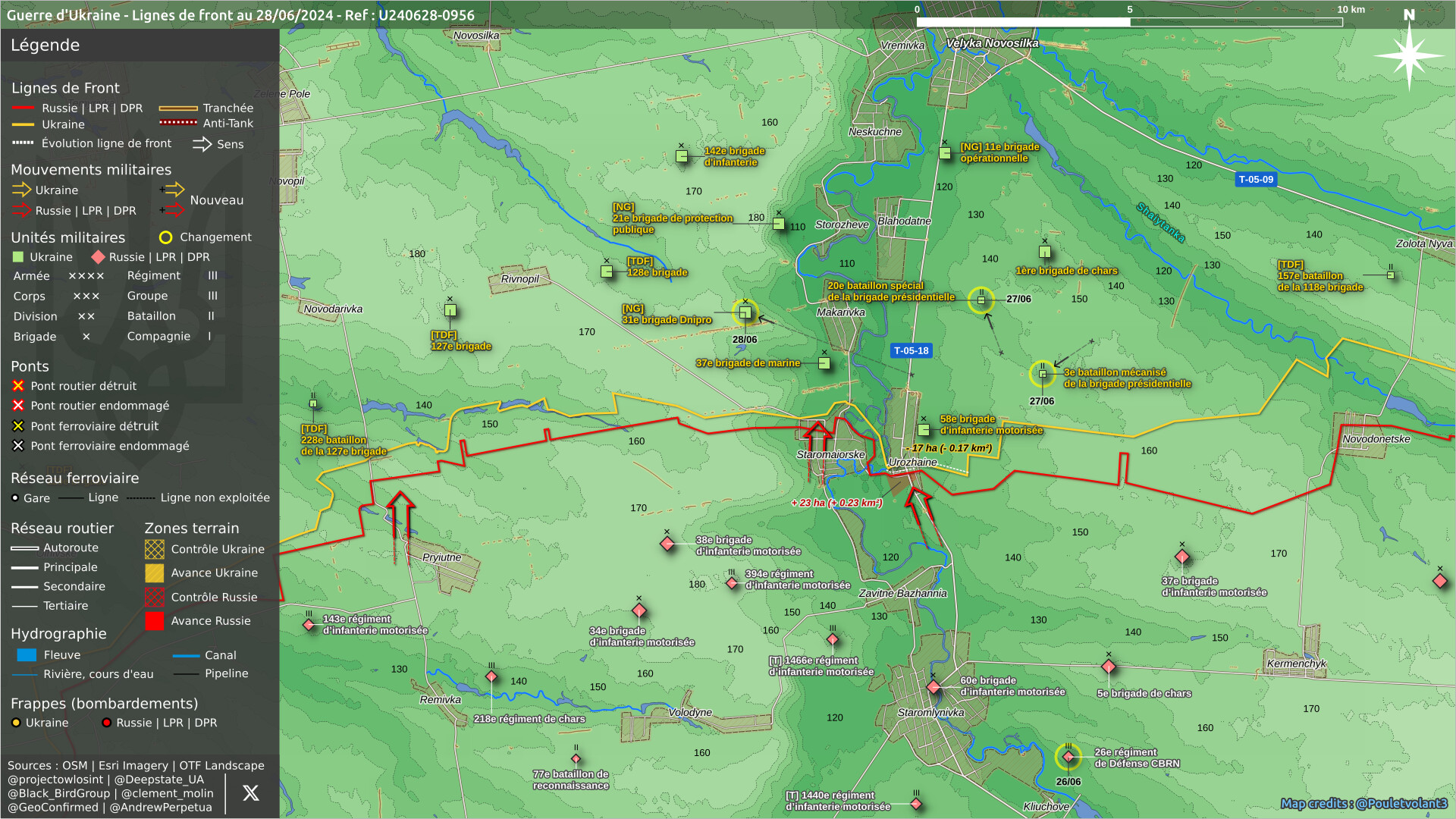Screen dimensions: 1456x819
Task: Click the T-05-18 road sign label
Action: tap(911, 351)
